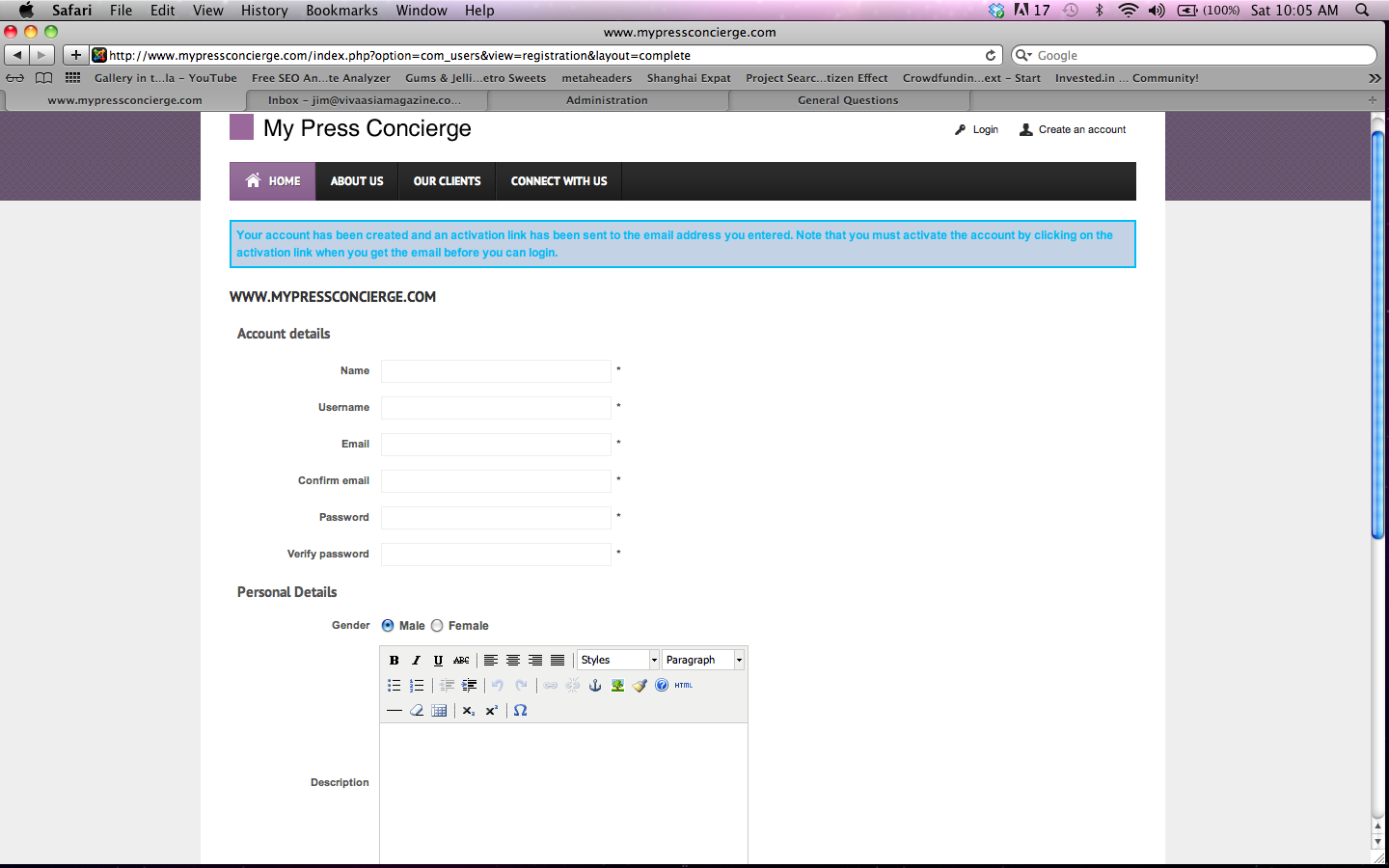
Task: Open the Paragraph format dropdown
Action: click(703, 660)
